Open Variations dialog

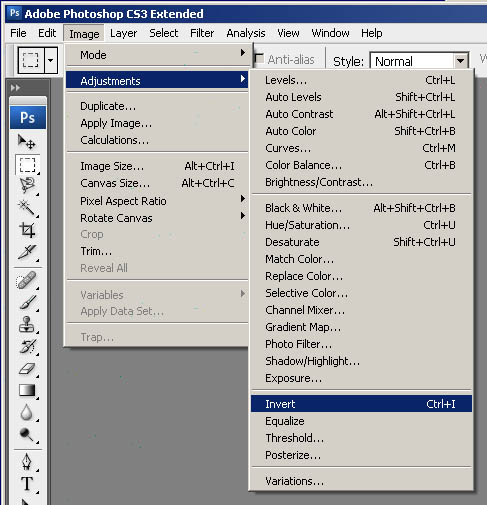361,481
